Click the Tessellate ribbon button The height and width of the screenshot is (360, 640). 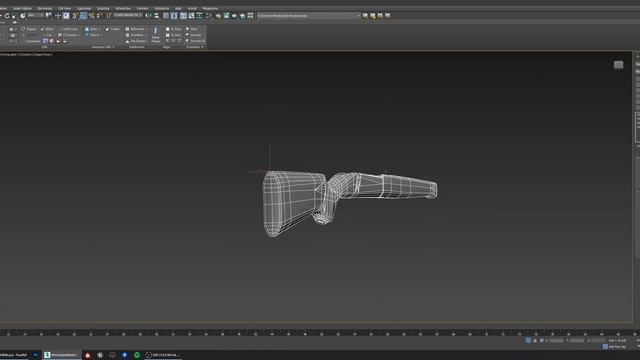(x=135, y=35)
